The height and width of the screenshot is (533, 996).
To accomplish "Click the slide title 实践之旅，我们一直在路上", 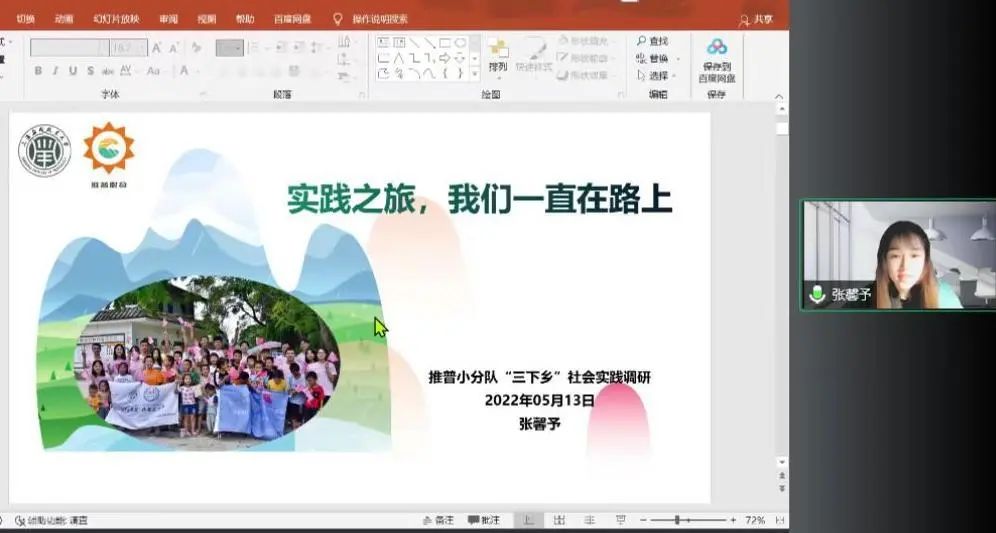I will click(480, 199).
